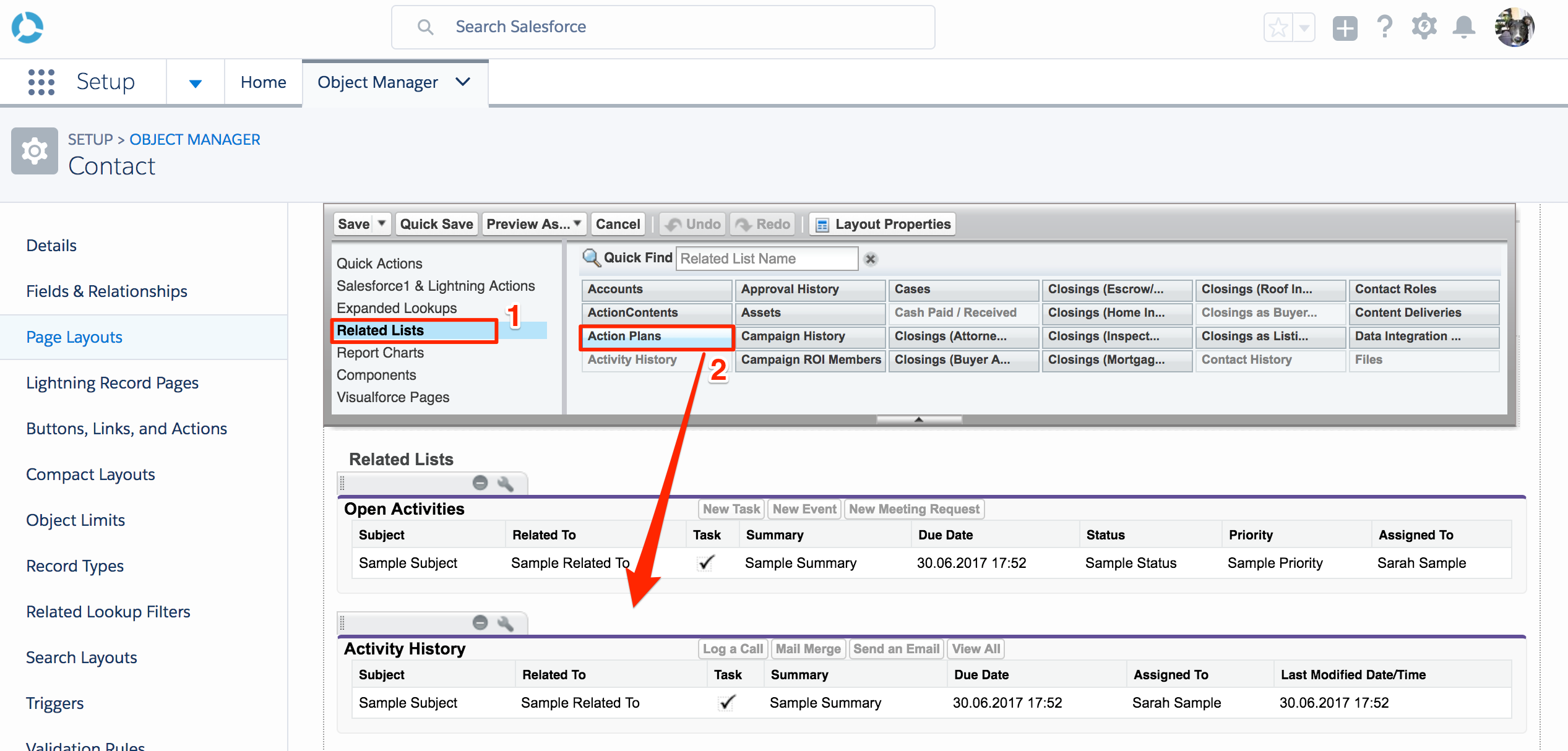Open the favorites list dropdown arrow
Viewport: 1568px width, 751px height.
pos(1304,28)
